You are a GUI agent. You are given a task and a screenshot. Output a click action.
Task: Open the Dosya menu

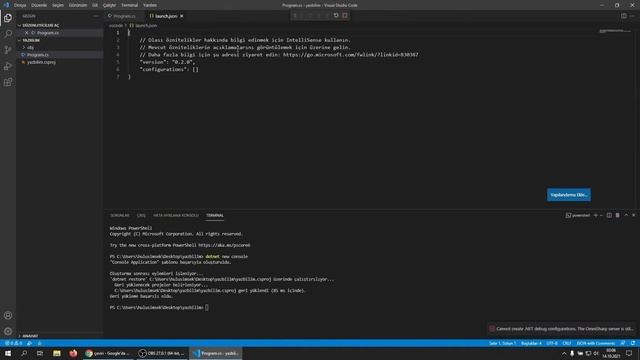tap(20, 5)
